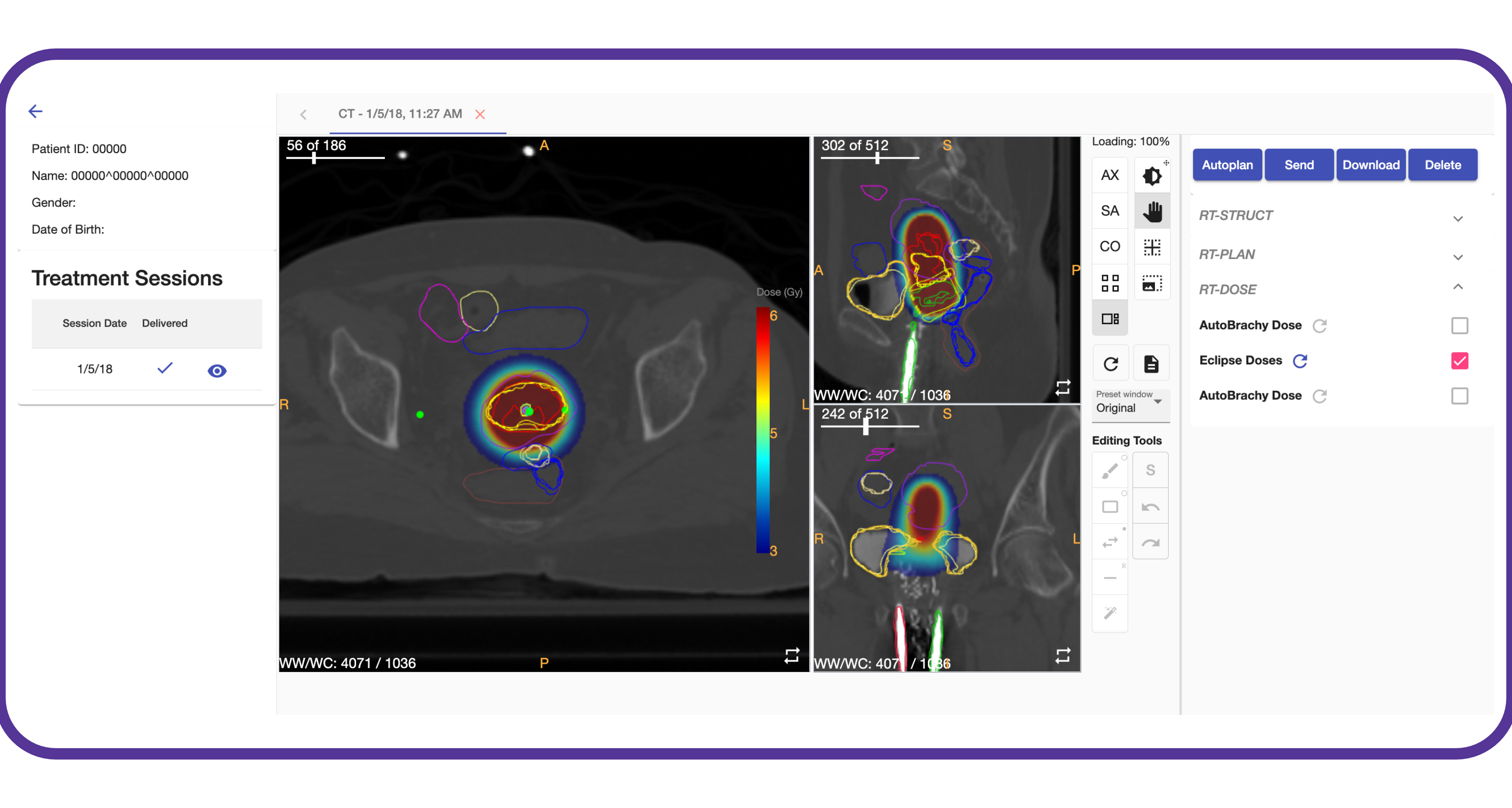Image resolution: width=1512 pixels, height=808 pixels.
Task: Expand the RT-STRUCT section
Action: 1458,218
